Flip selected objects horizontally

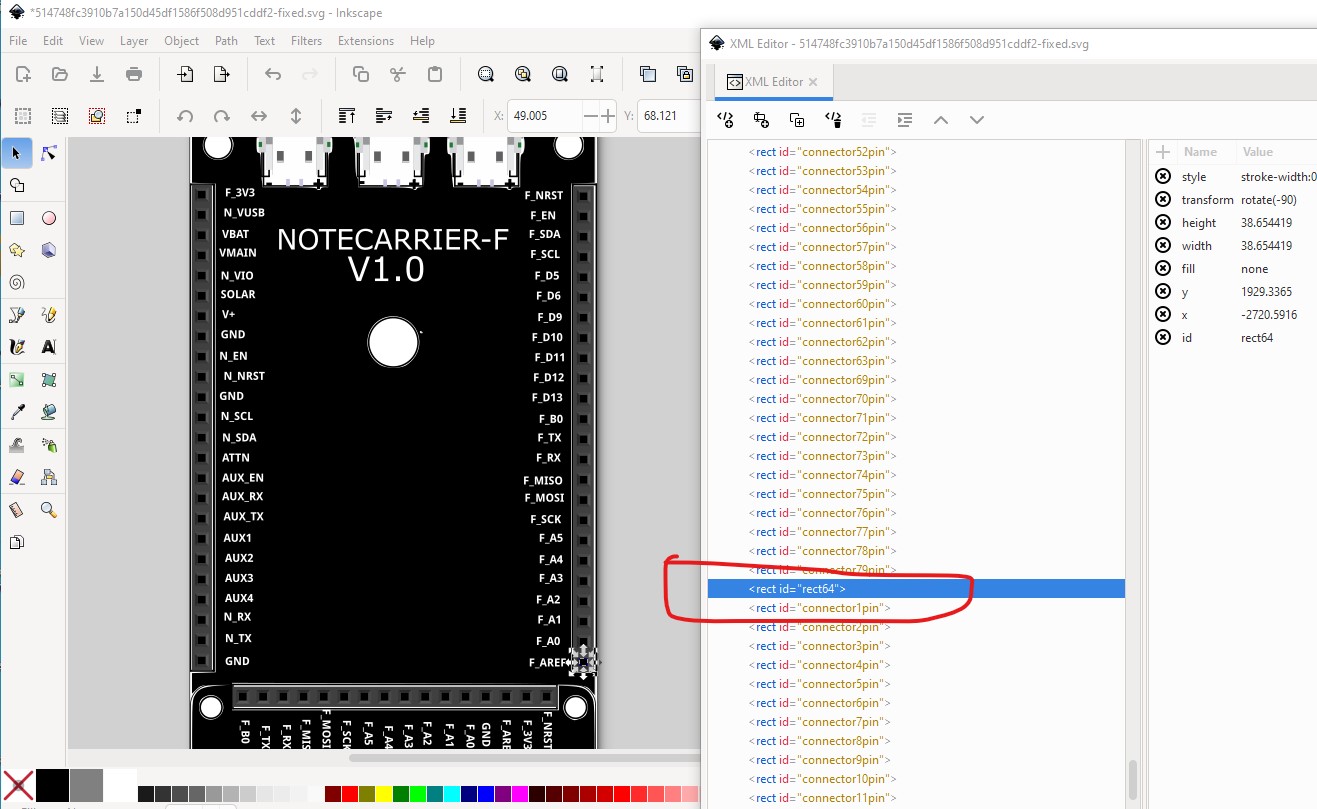pyautogui.click(x=259, y=116)
